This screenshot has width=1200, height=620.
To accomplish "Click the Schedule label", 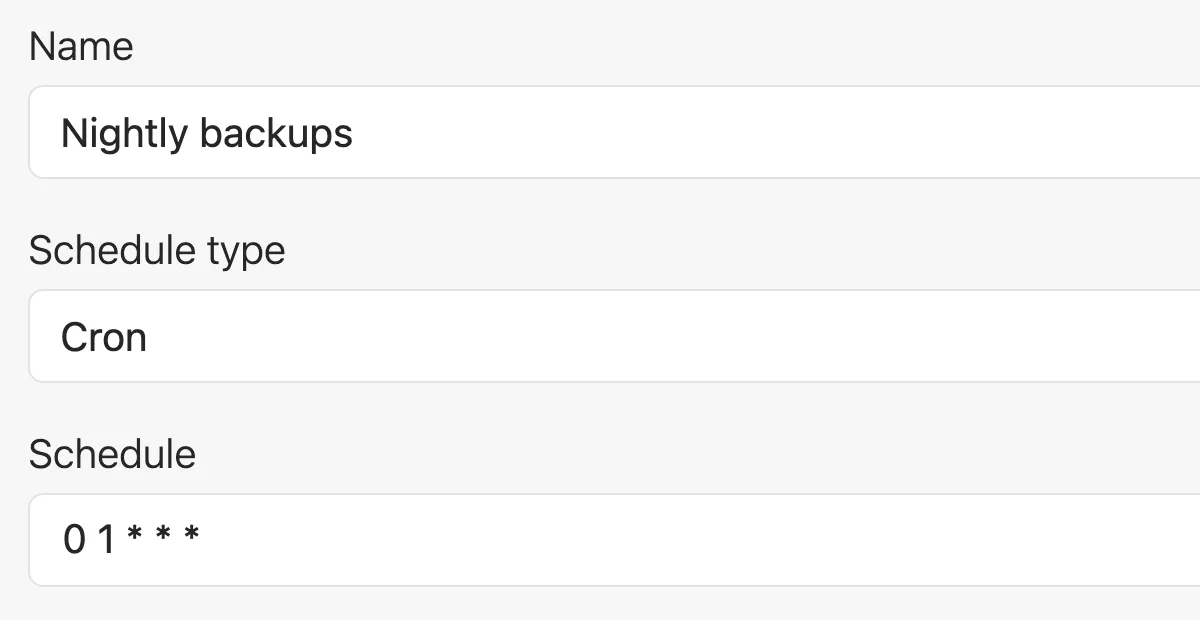I will click(113, 454).
